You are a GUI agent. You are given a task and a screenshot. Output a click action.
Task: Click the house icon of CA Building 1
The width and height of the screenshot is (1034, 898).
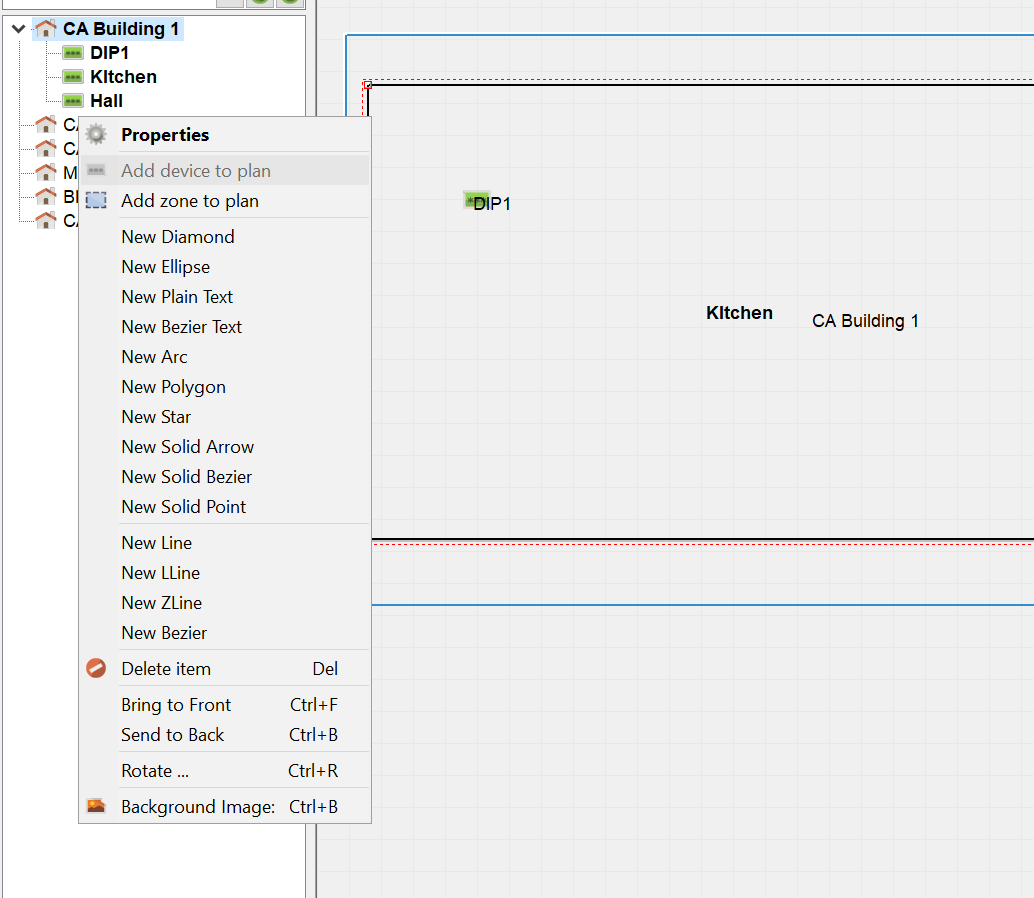[46, 29]
